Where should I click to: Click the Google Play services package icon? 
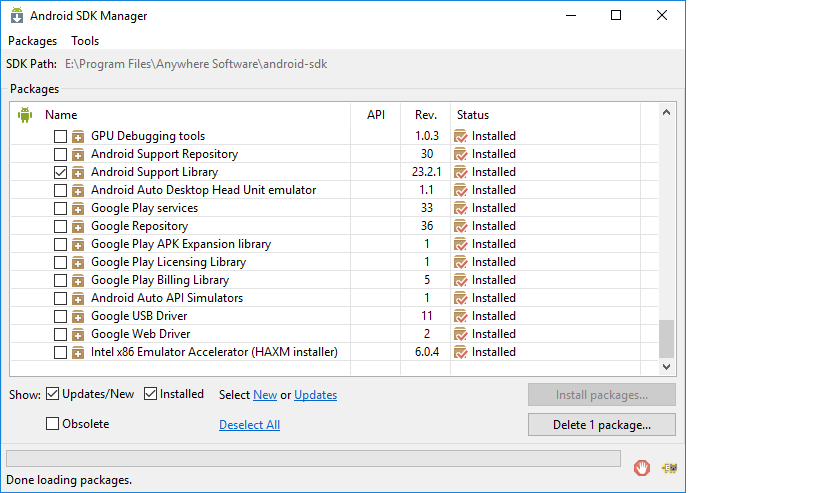[78, 208]
